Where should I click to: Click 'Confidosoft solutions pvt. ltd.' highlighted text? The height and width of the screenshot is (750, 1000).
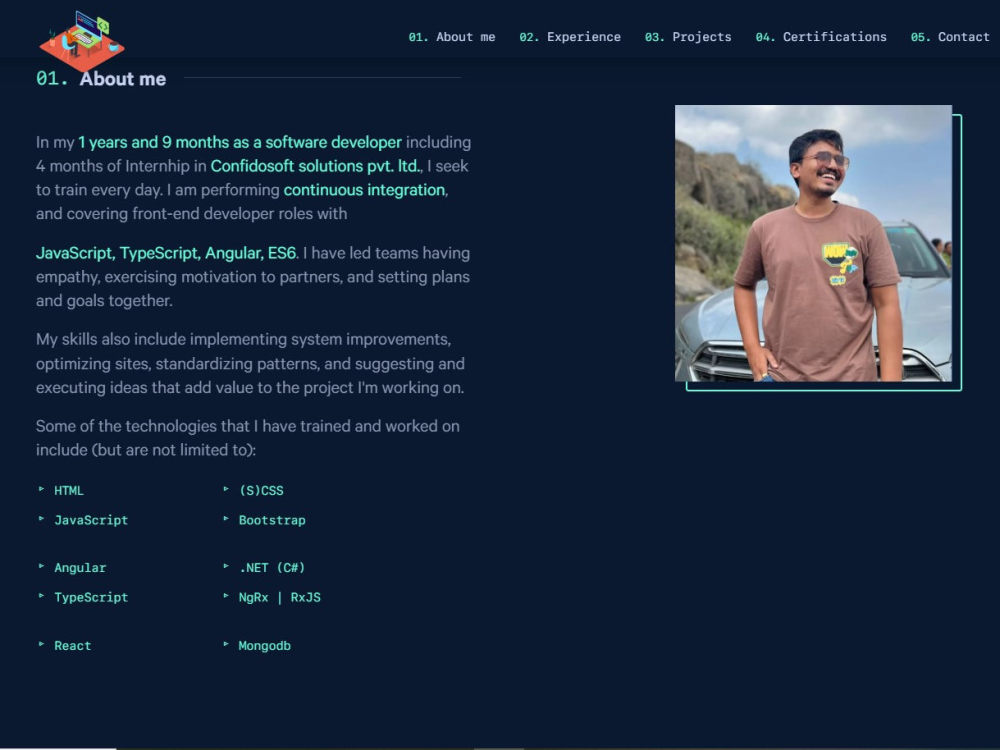316,166
